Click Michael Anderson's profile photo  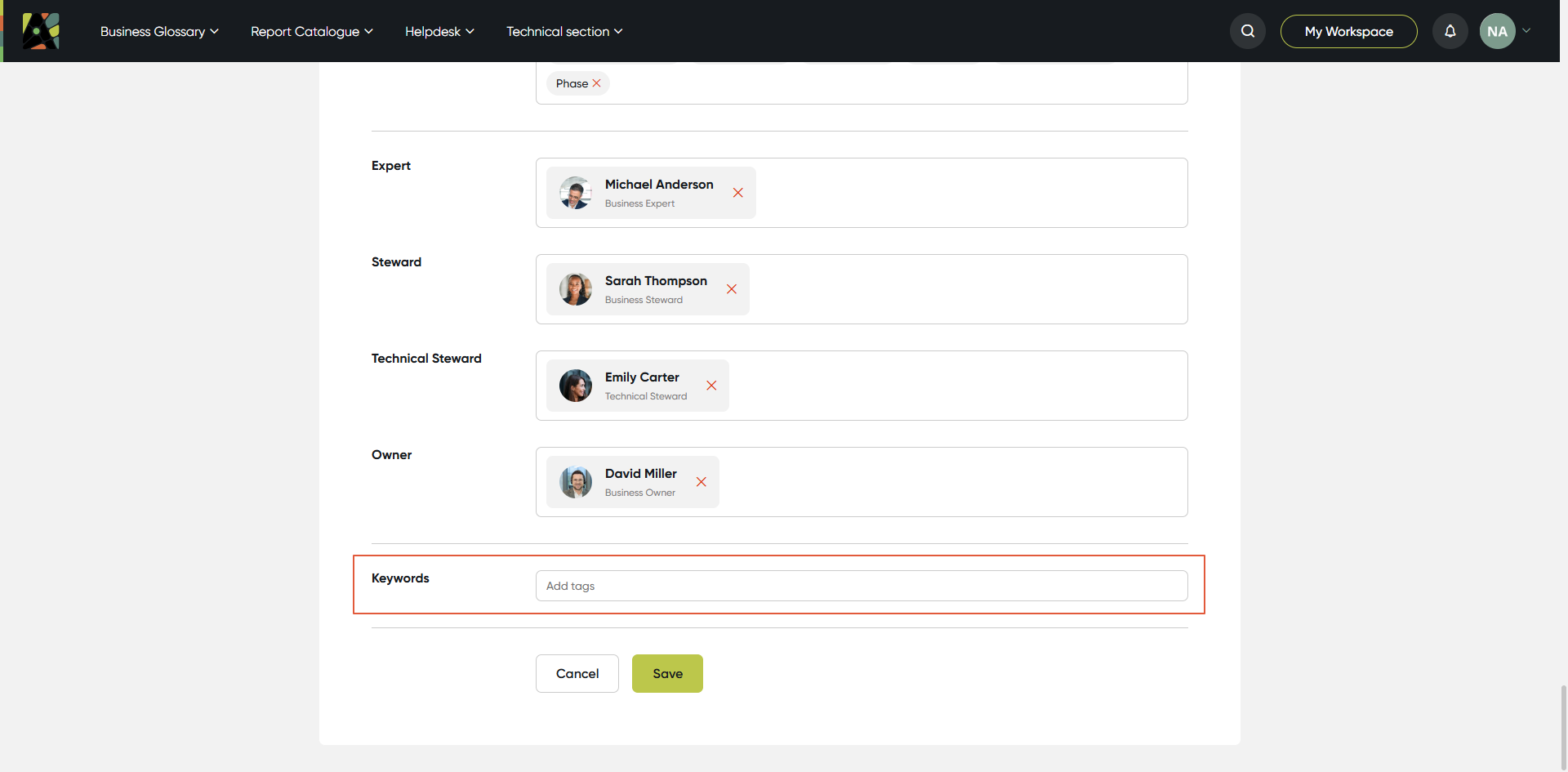point(575,193)
